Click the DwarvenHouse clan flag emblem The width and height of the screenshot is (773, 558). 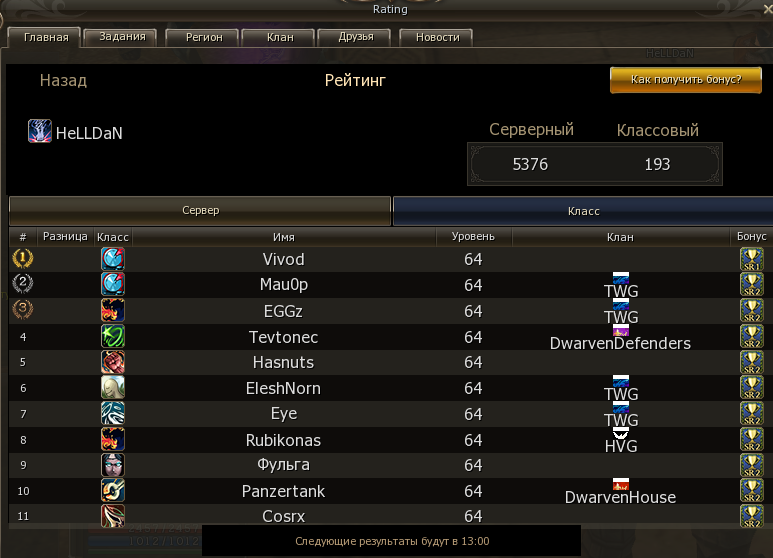[x=621, y=484]
